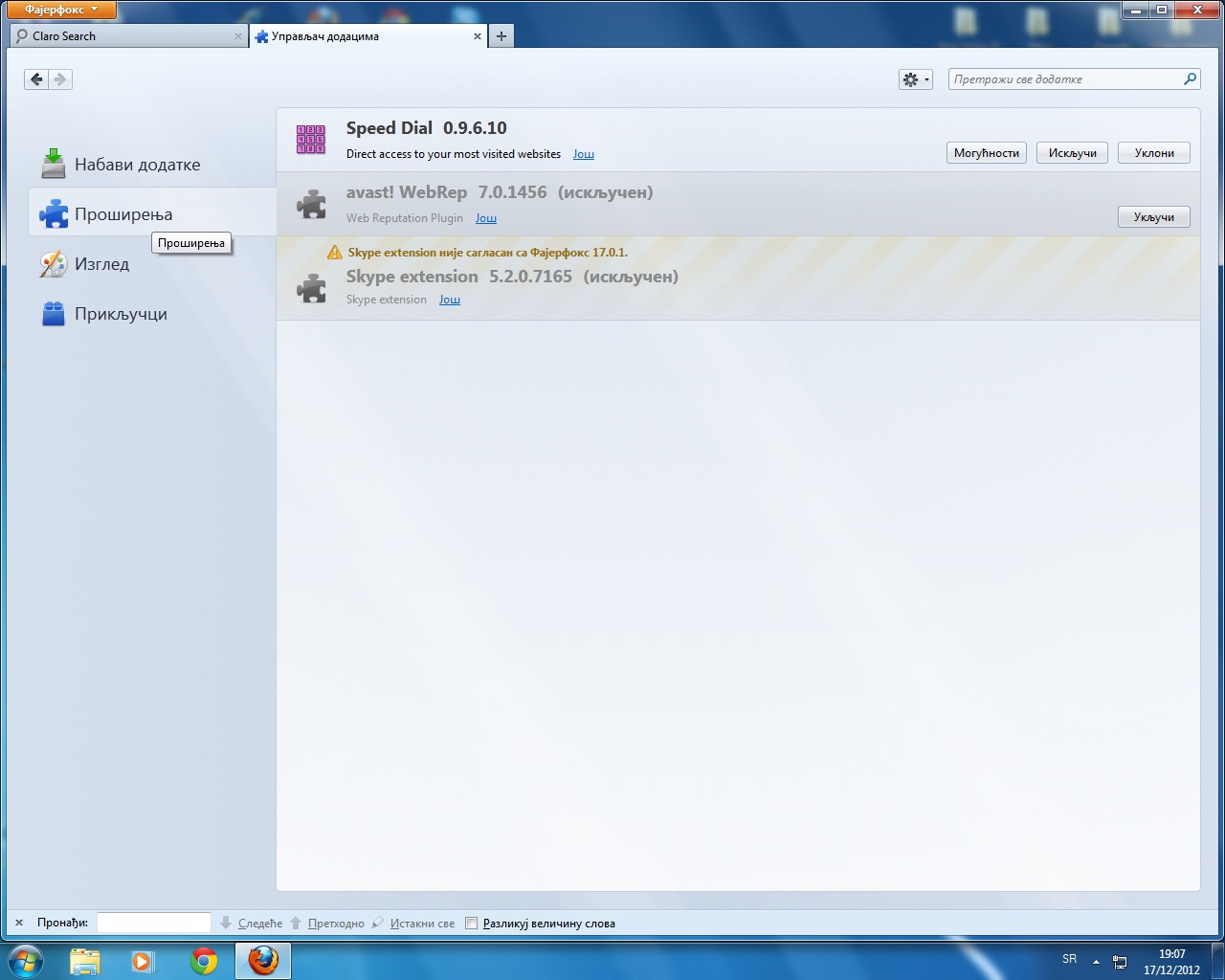
Task: Enable the Разликуј величину слова checkbox
Action: [x=471, y=924]
